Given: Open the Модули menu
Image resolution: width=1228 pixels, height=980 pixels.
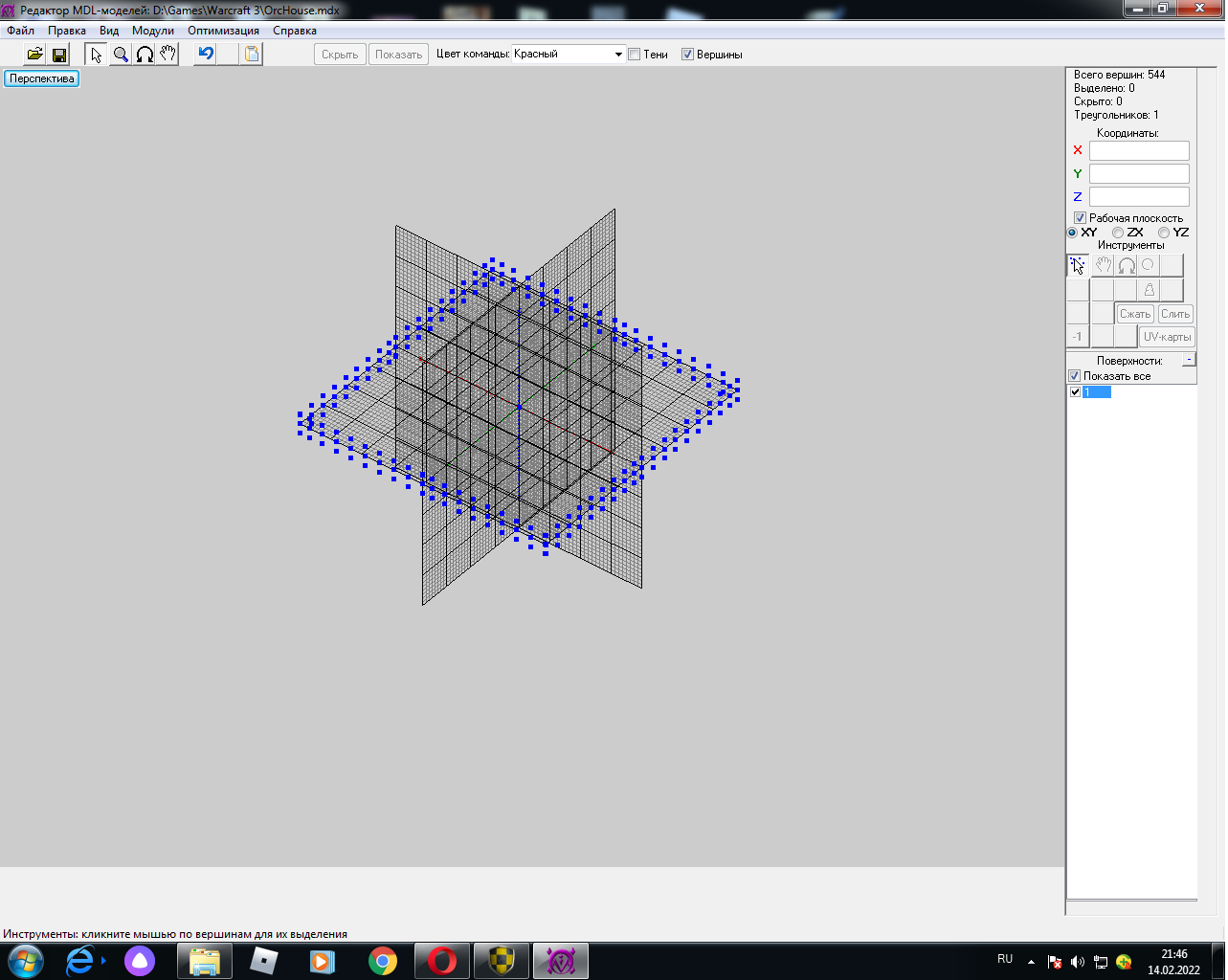Looking at the screenshot, I should click(x=153, y=31).
